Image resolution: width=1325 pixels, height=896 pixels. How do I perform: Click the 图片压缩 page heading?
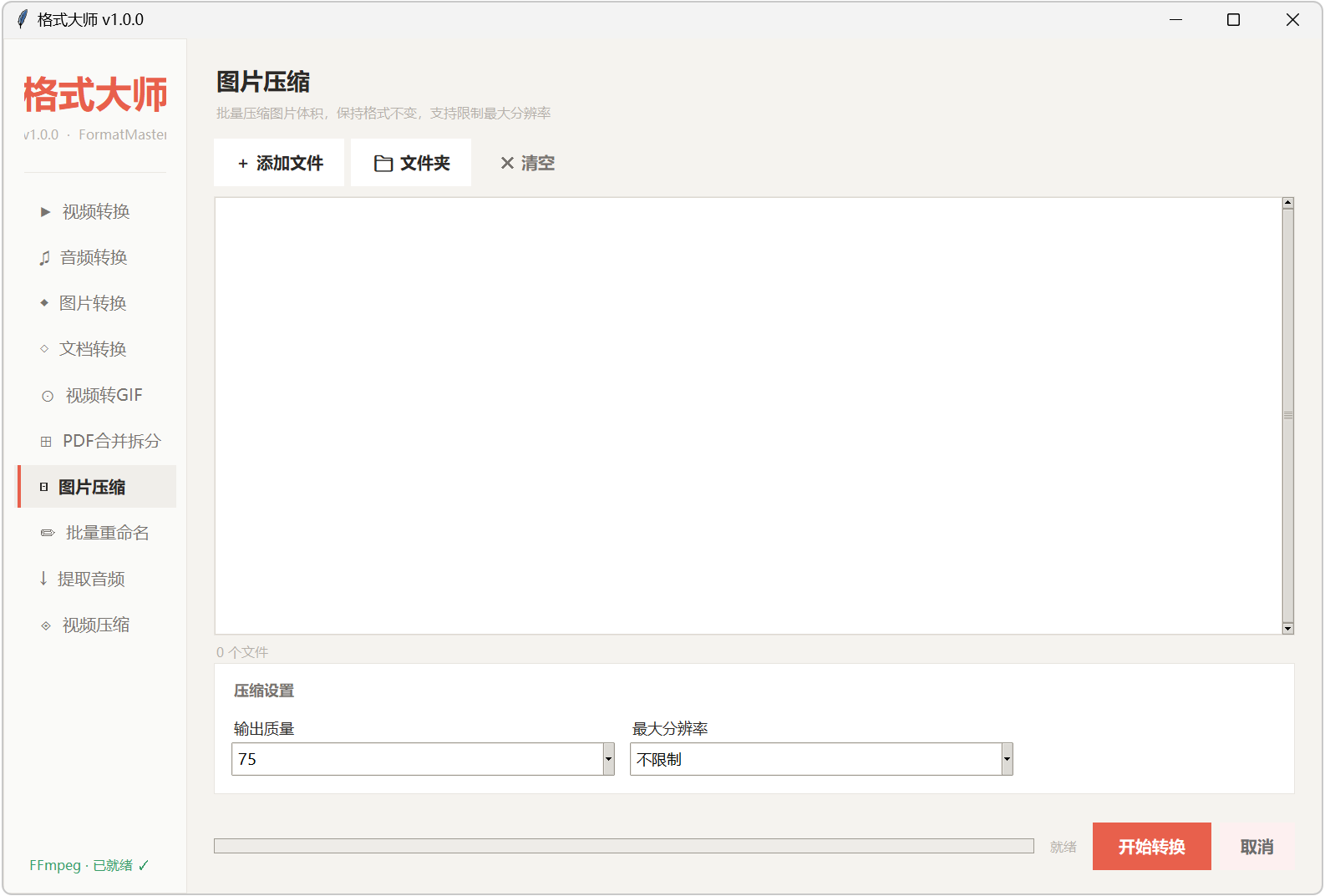coord(263,82)
